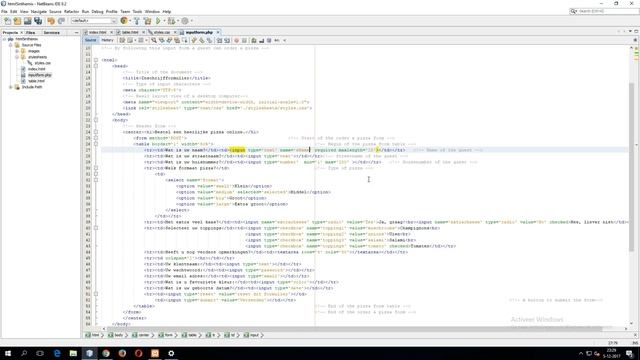The image size is (640, 360).
Task: Open Firefox from the taskbar
Action: coord(122,353)
